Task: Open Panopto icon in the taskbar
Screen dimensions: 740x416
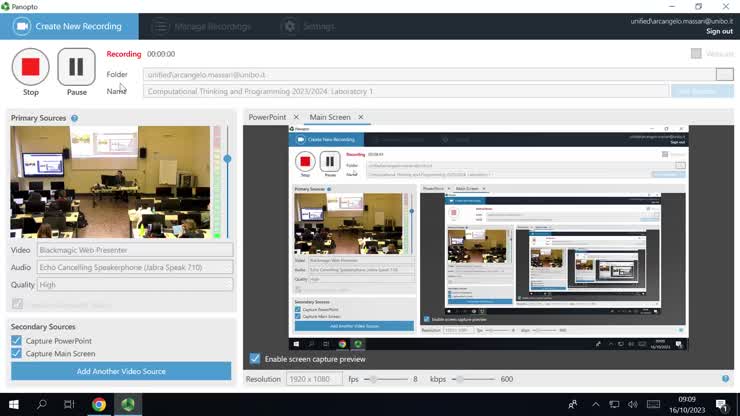Action: (x=128, y=405)
